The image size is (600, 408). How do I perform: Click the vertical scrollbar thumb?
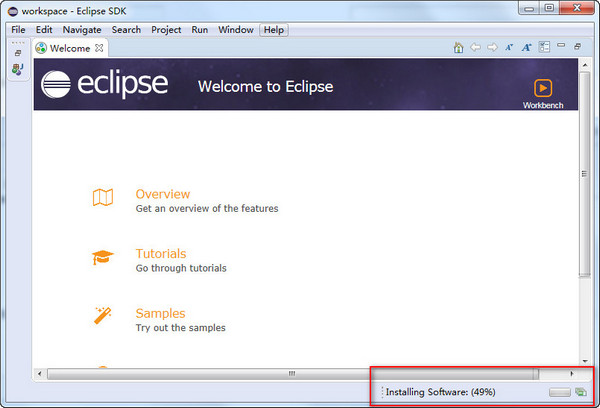[585, 174]
